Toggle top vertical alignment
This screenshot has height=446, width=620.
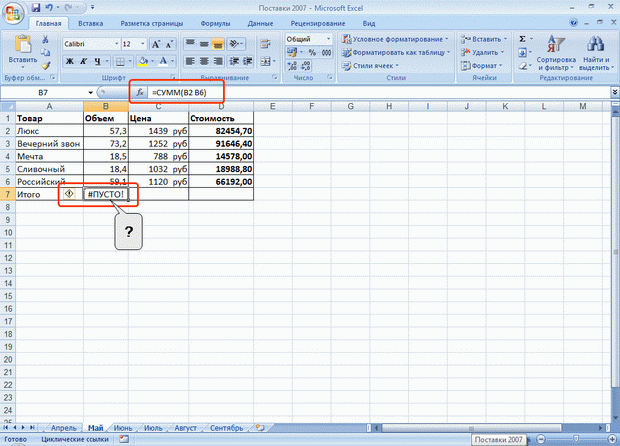[x=190, y=44]
